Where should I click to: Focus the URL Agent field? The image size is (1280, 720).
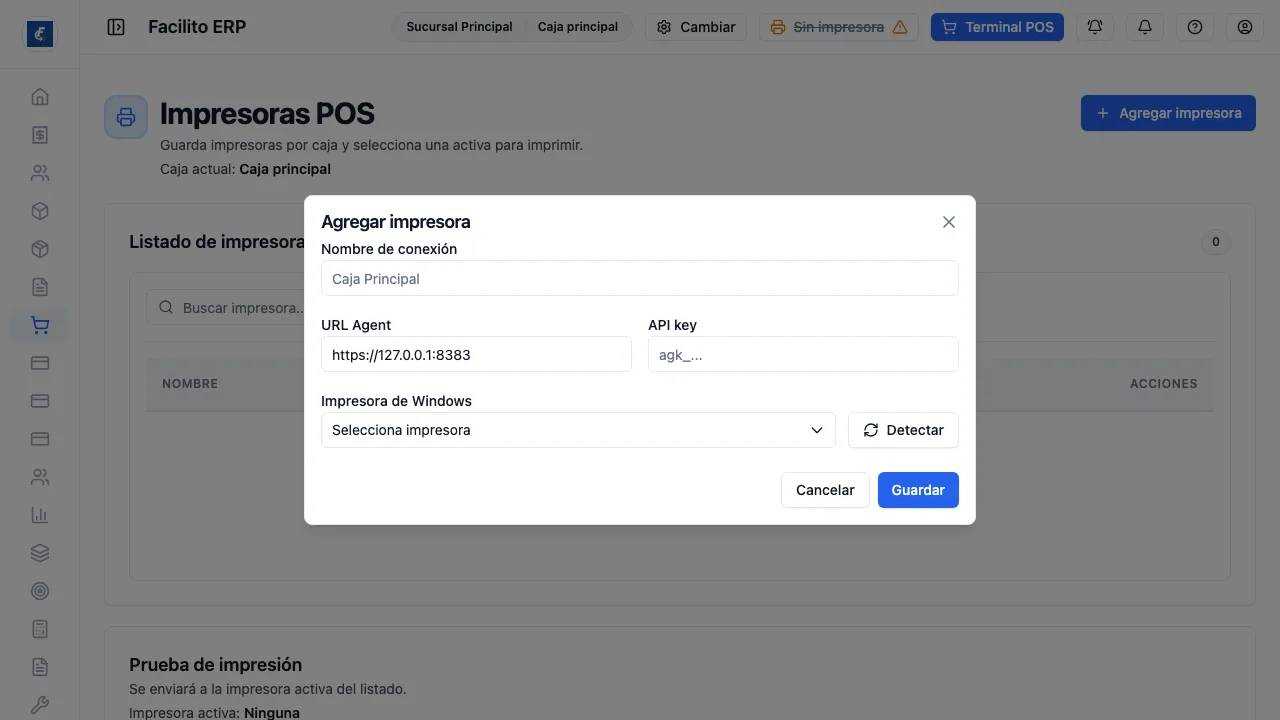click(x=476, y=354)
